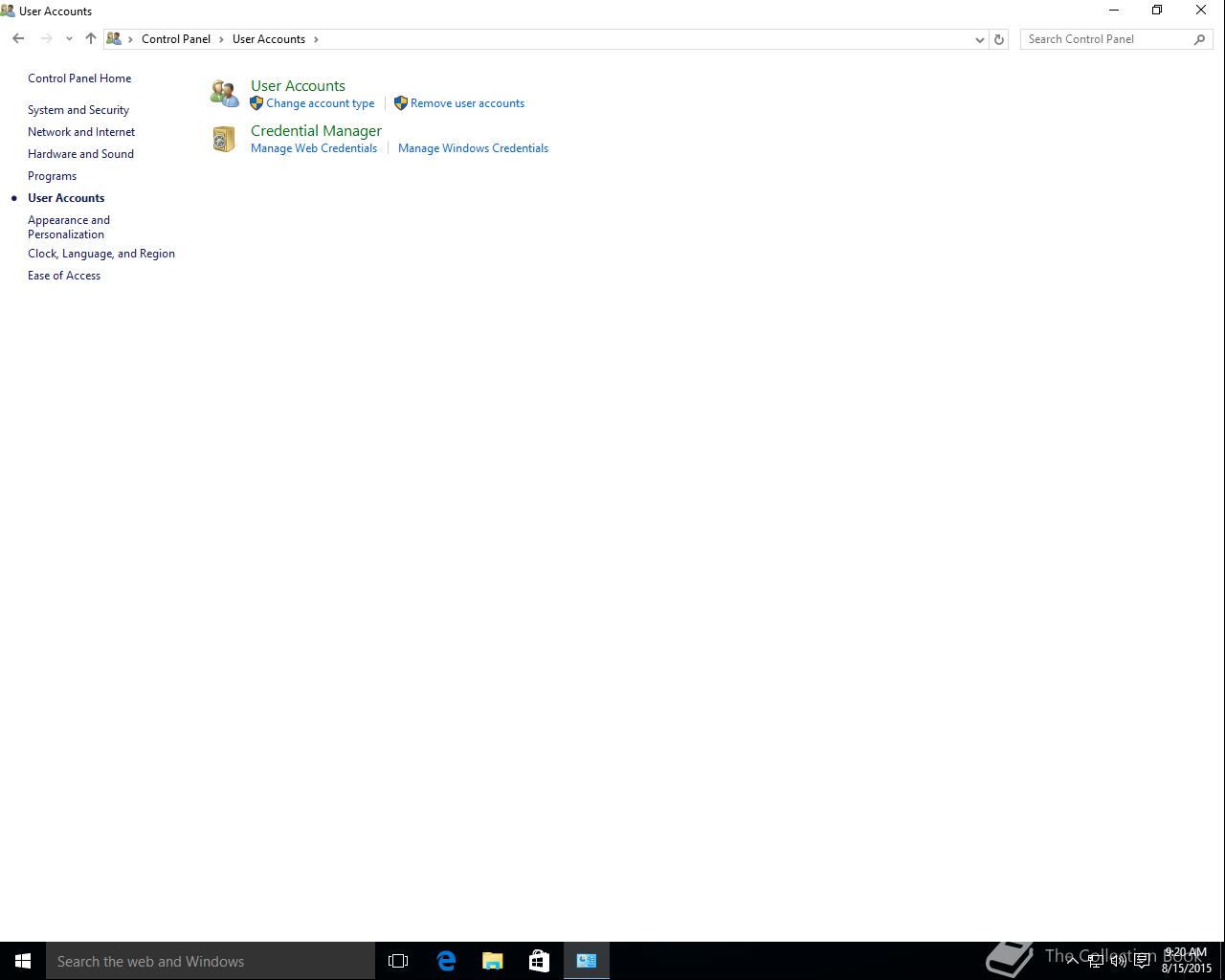Click the Forward navigation arrow
The width and height of the screenshot is (1225, 980).
[46, 39]
